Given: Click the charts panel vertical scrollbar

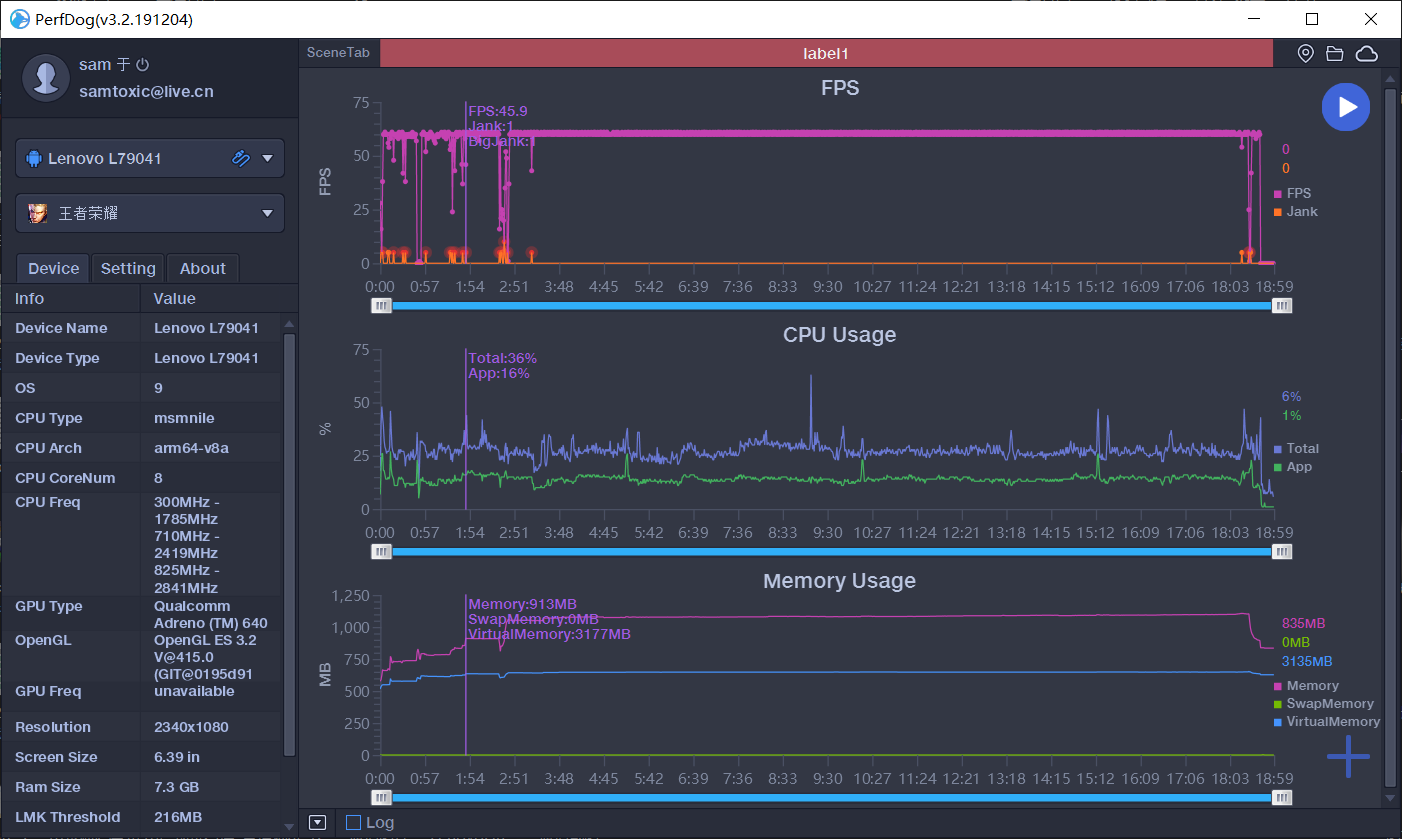Looking at the screenshot, I should click(1390, 437).
